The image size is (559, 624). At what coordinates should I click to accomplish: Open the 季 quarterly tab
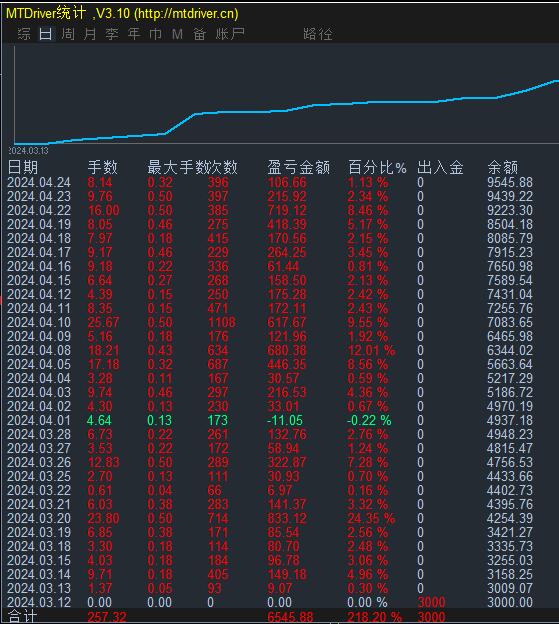(x=112, y=34)
